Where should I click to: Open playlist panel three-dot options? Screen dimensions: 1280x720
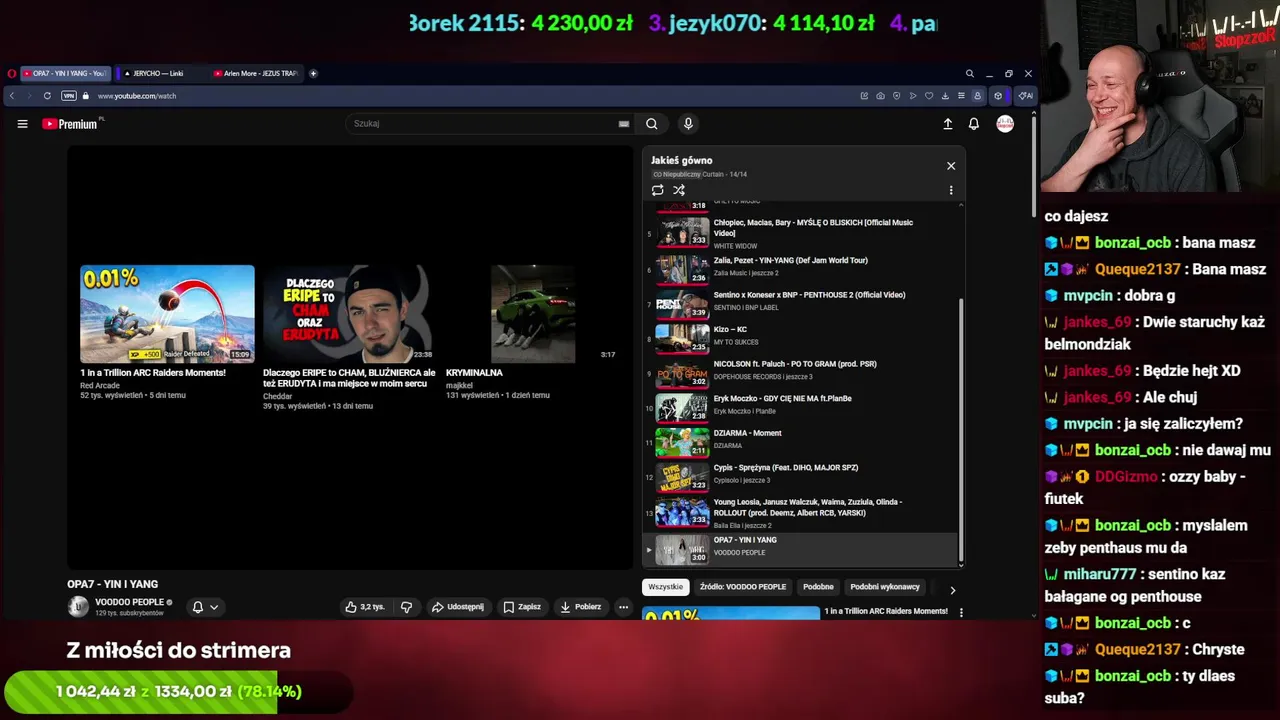coord(951,190)
